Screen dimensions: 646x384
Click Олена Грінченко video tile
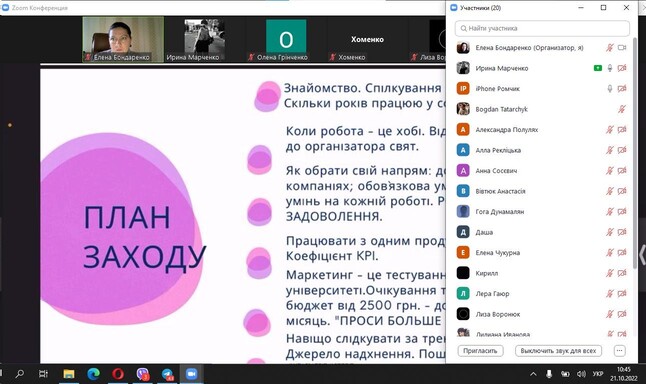286,39
